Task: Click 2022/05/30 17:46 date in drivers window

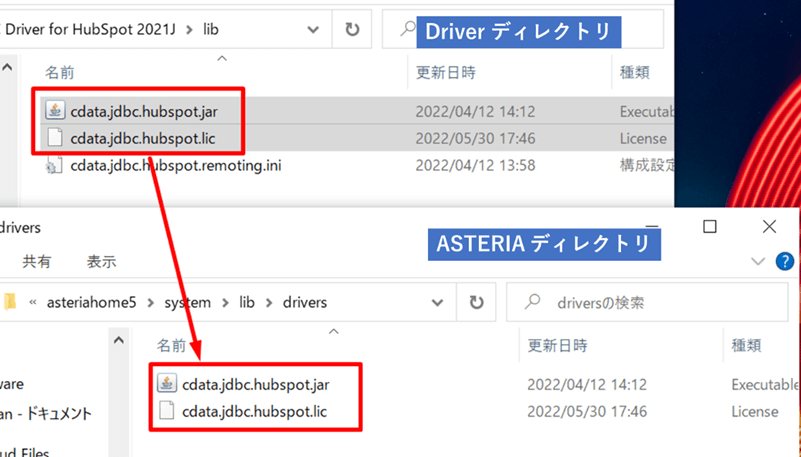Action: [587, 412]
